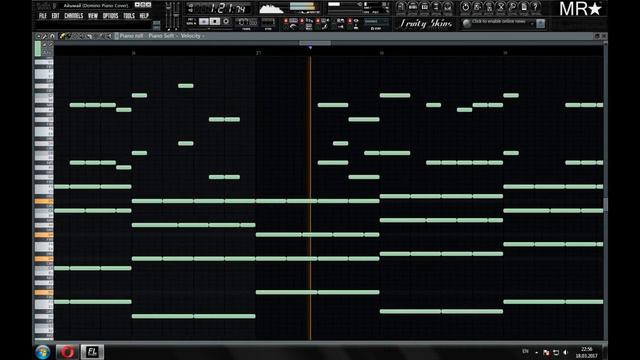
Task: Maximize the Piano roll window
Action: click(x=597, y=36)
